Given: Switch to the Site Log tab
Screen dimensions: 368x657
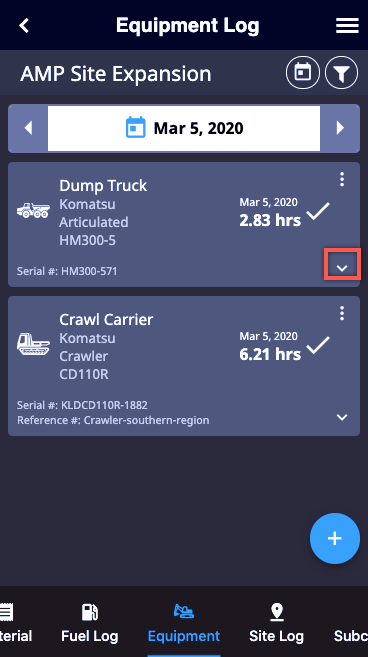Looking at the screenshot, I should click(x=276, y=623).
